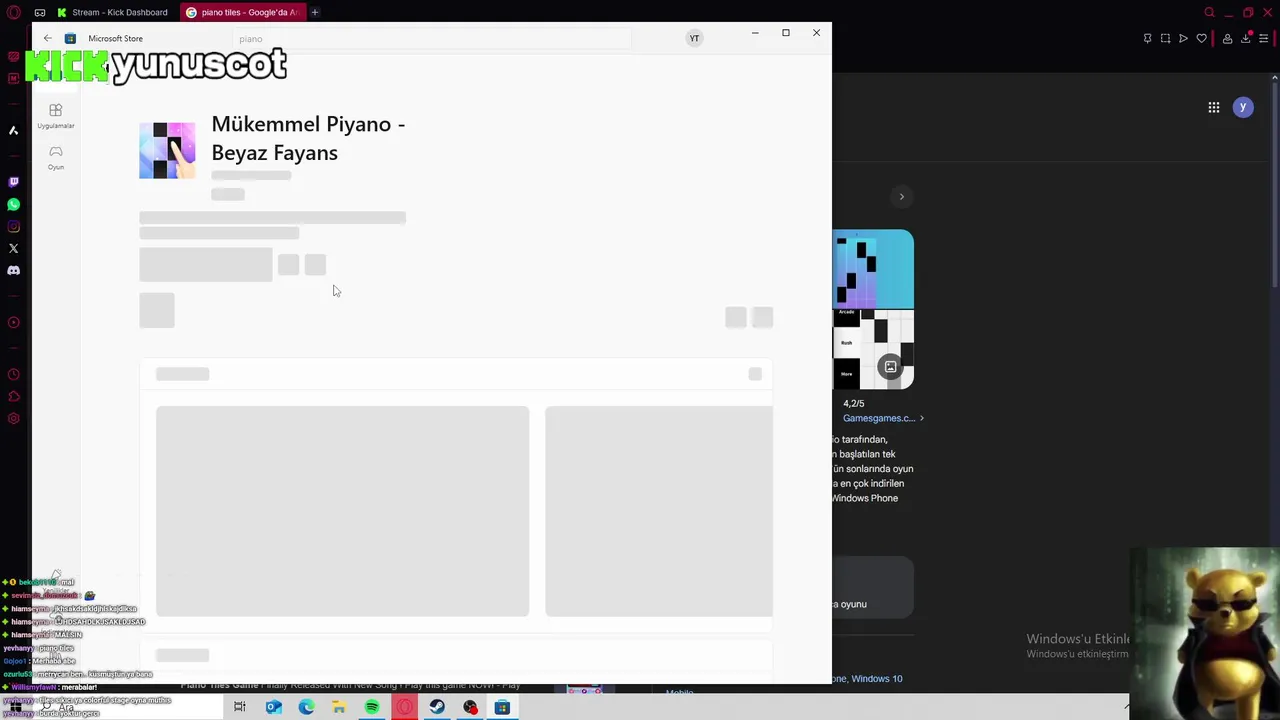This screenshot has height=720, width=1280.
Task: Open File Explorer from taskbar
Action: pyautogui.click(x=339, y=707)
